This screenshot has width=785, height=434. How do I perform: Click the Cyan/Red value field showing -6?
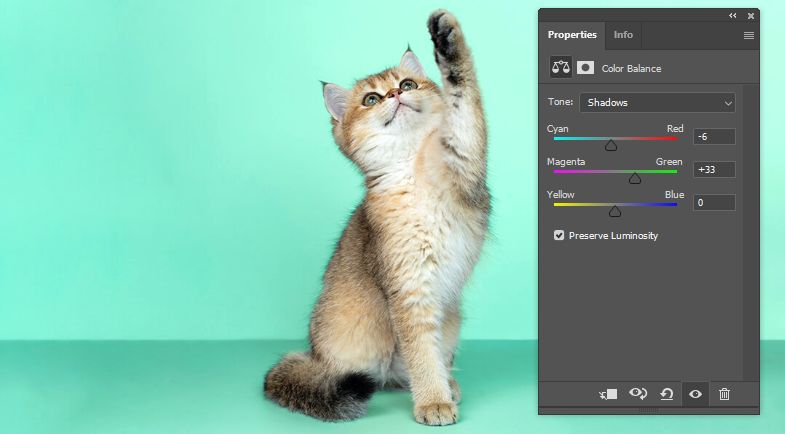coord(714,137)
